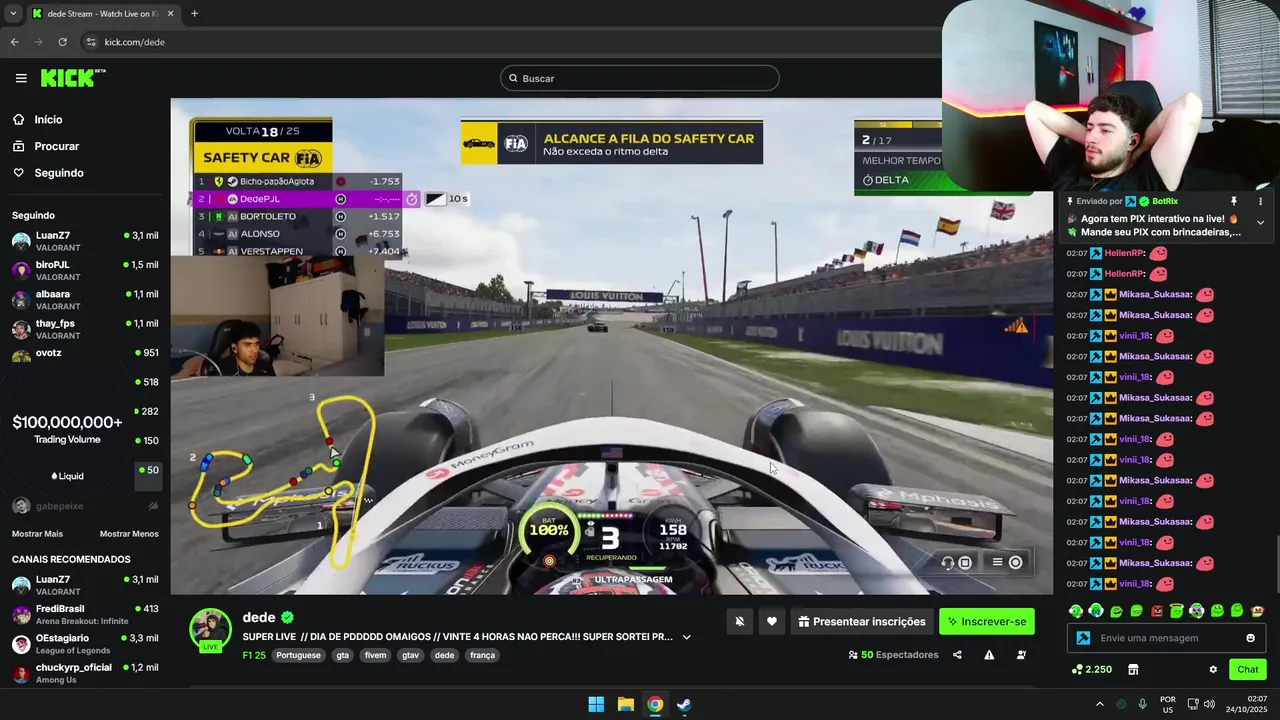This screenshot has height=720, width=1280.
Task: Open site information icon in address bar
Action: coord(91,42)
